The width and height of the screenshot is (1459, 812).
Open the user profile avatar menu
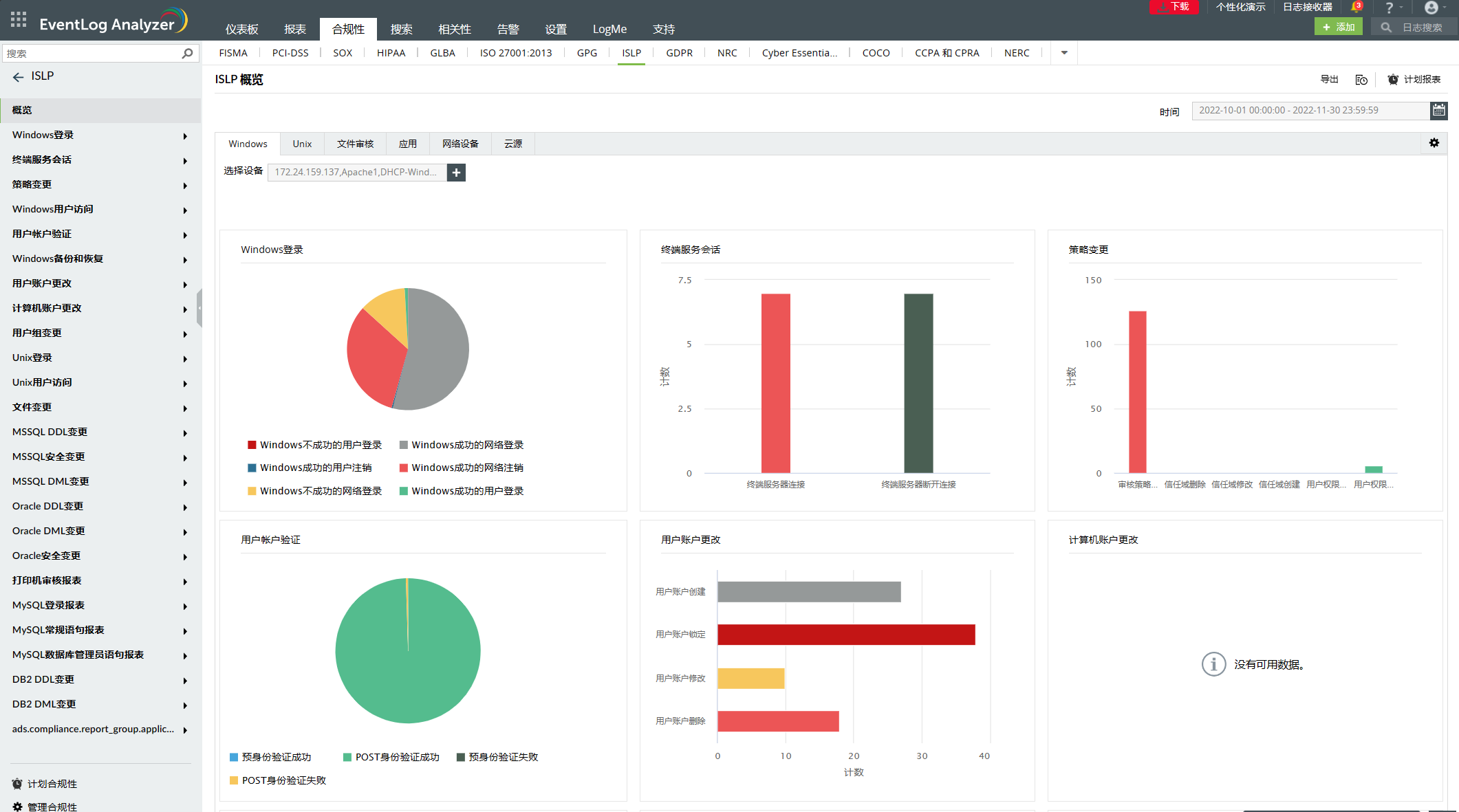click(x=1431, y=8)
